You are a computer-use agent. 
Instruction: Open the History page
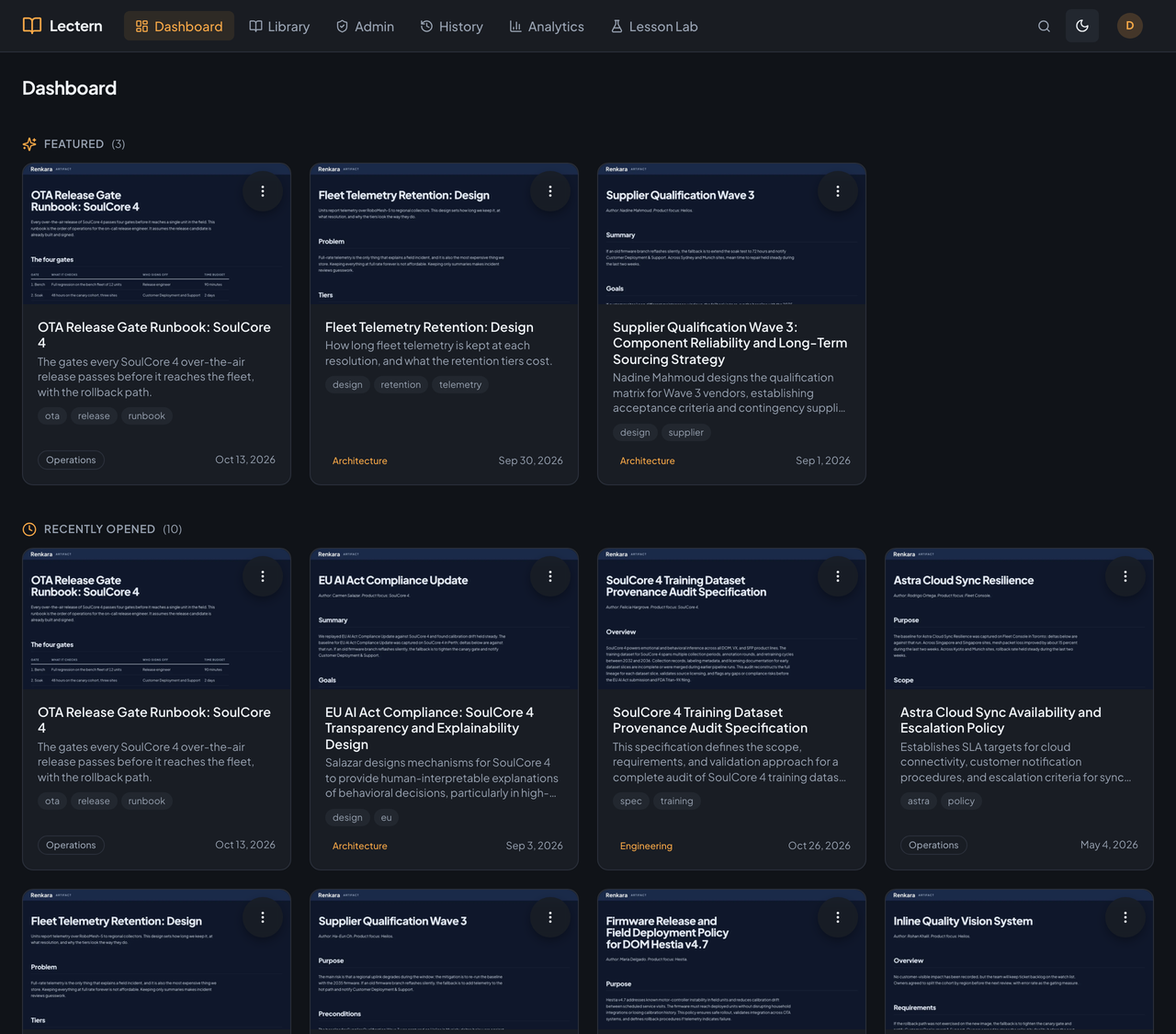pyautogui.click(x=451, y=27)
